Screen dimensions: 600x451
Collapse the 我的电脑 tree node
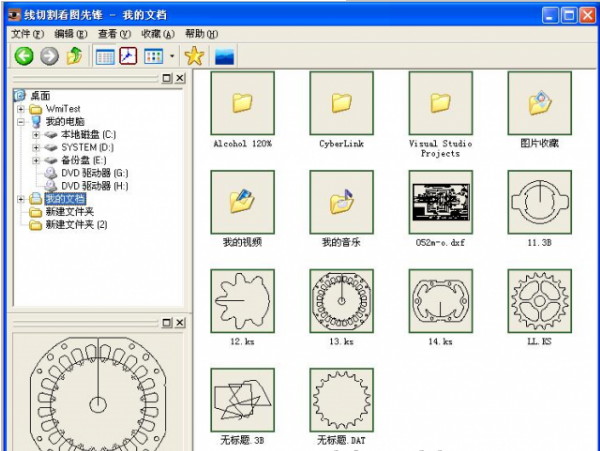[21, 121]
